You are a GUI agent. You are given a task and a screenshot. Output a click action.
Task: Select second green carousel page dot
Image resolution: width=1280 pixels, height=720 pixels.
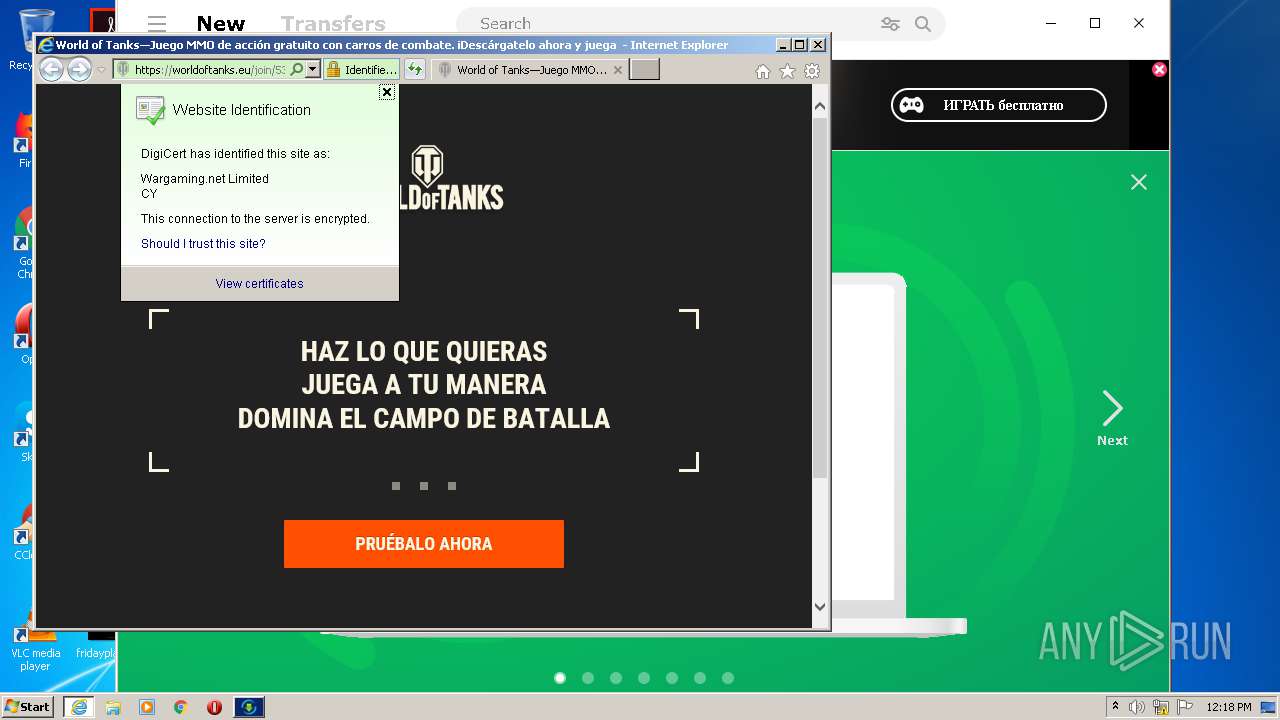pyautogui.click(x=588, y=678)
